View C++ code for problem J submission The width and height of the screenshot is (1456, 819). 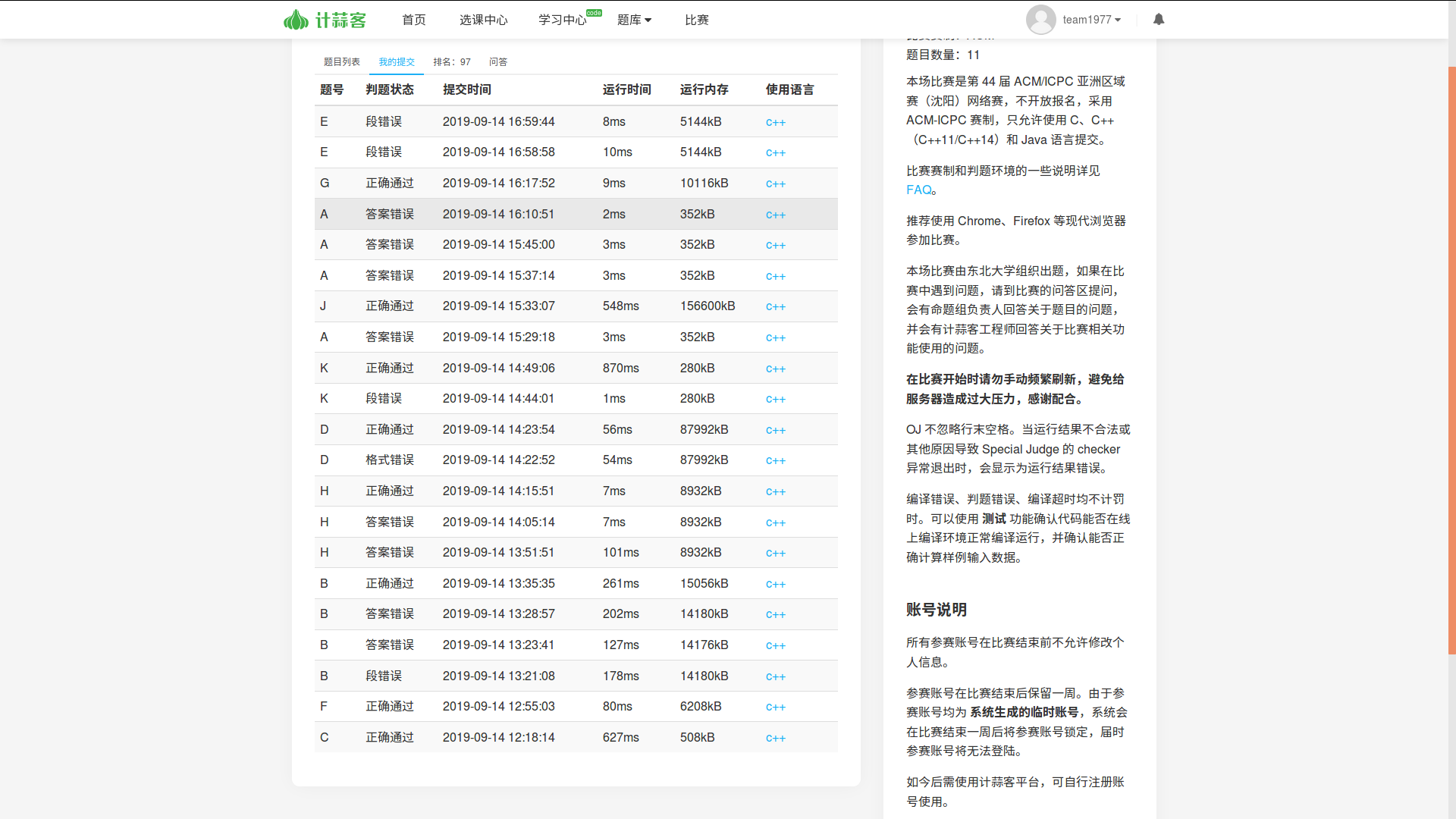tap(775, 306)
